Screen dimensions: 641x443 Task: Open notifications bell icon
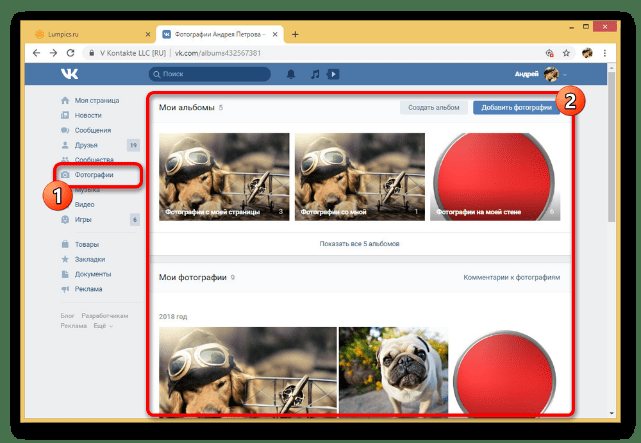291,74
